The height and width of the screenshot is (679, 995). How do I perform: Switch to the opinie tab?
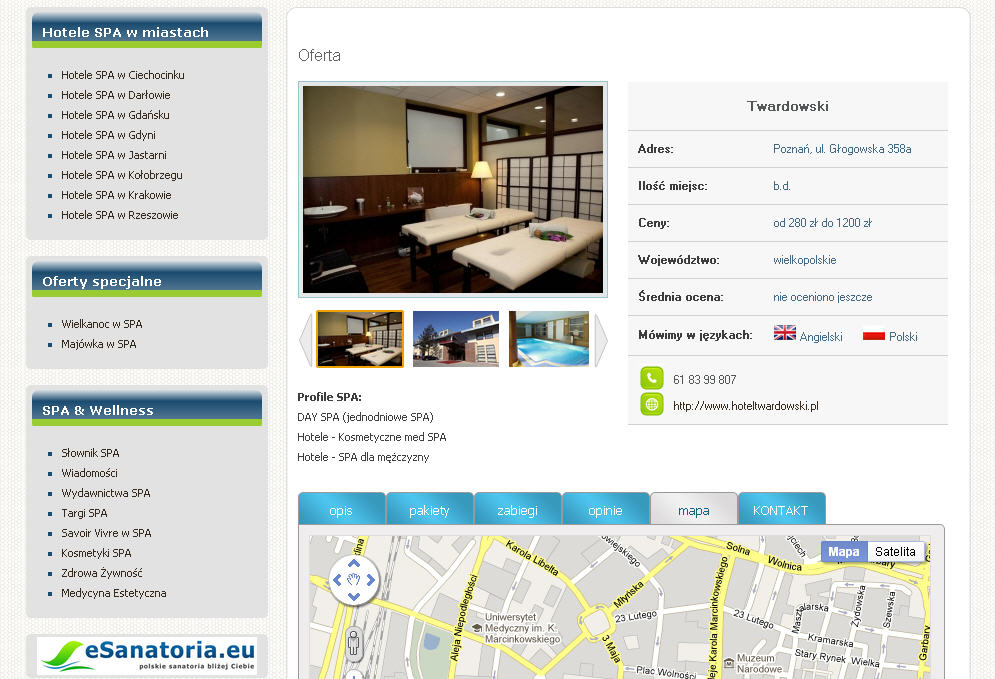pyautogui.click(x=606, y=510)
